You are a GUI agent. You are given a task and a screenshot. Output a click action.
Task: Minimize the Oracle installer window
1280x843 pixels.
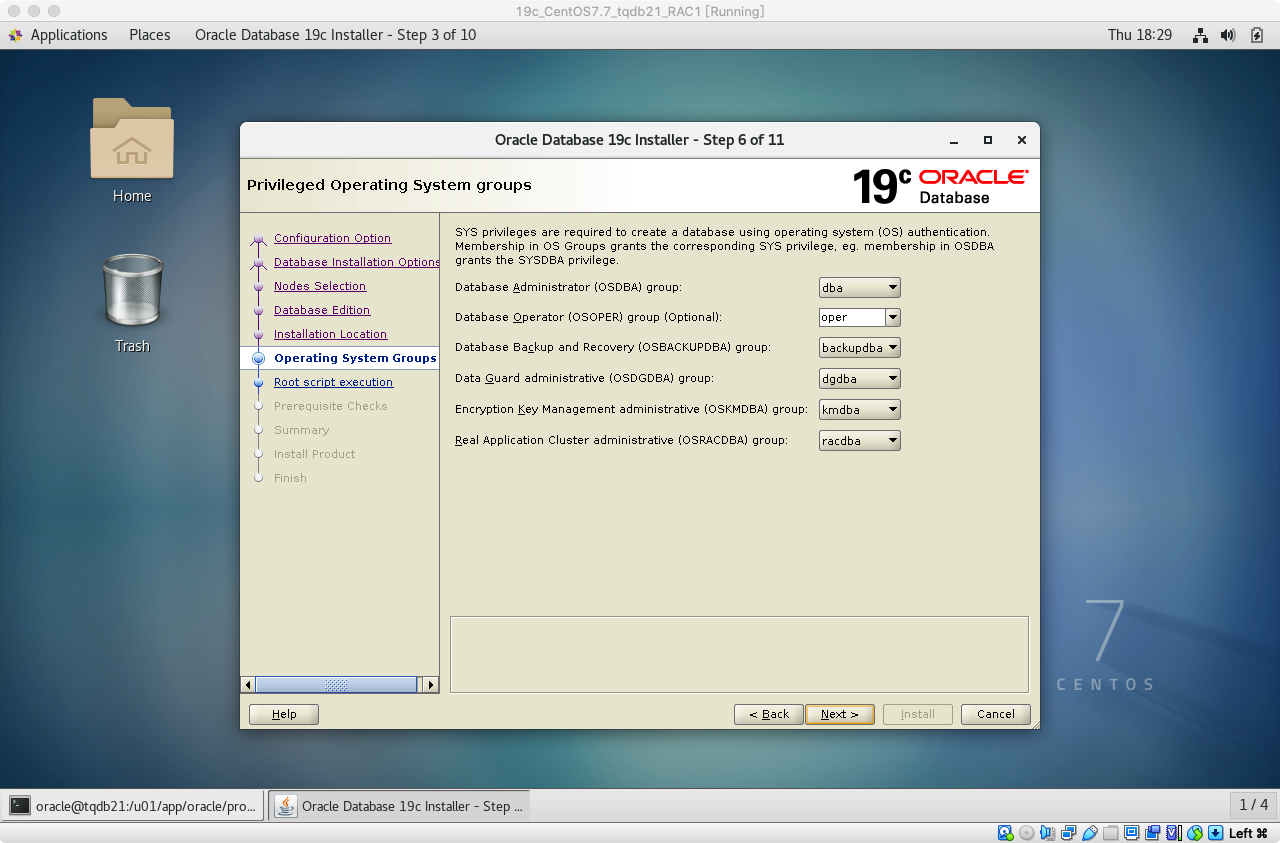(954, 140)
